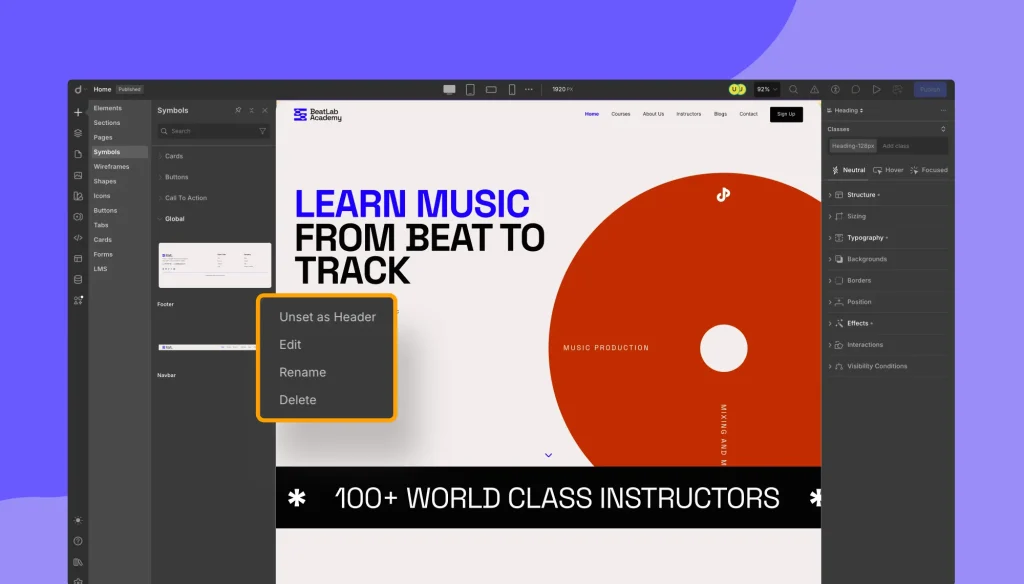Select the mobile viewport icon
The height and width of the screenshot is (584, 1024).
tap(512, 89)
